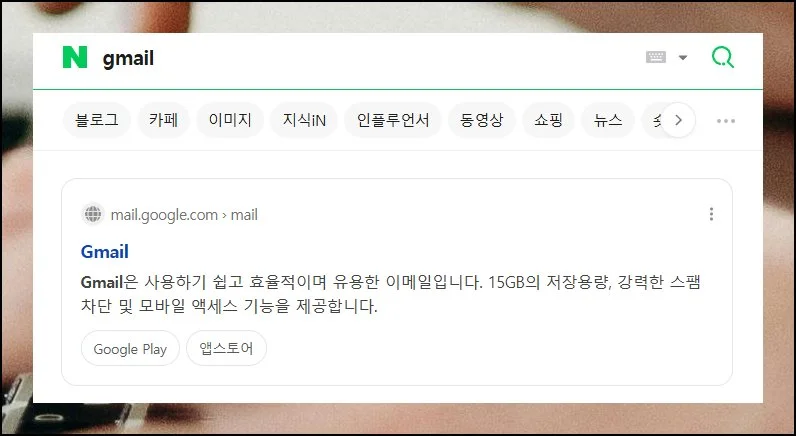This screenshot has height=436, width=796.
Task: Select the 블로그 tab
Action: coord(96,120)
